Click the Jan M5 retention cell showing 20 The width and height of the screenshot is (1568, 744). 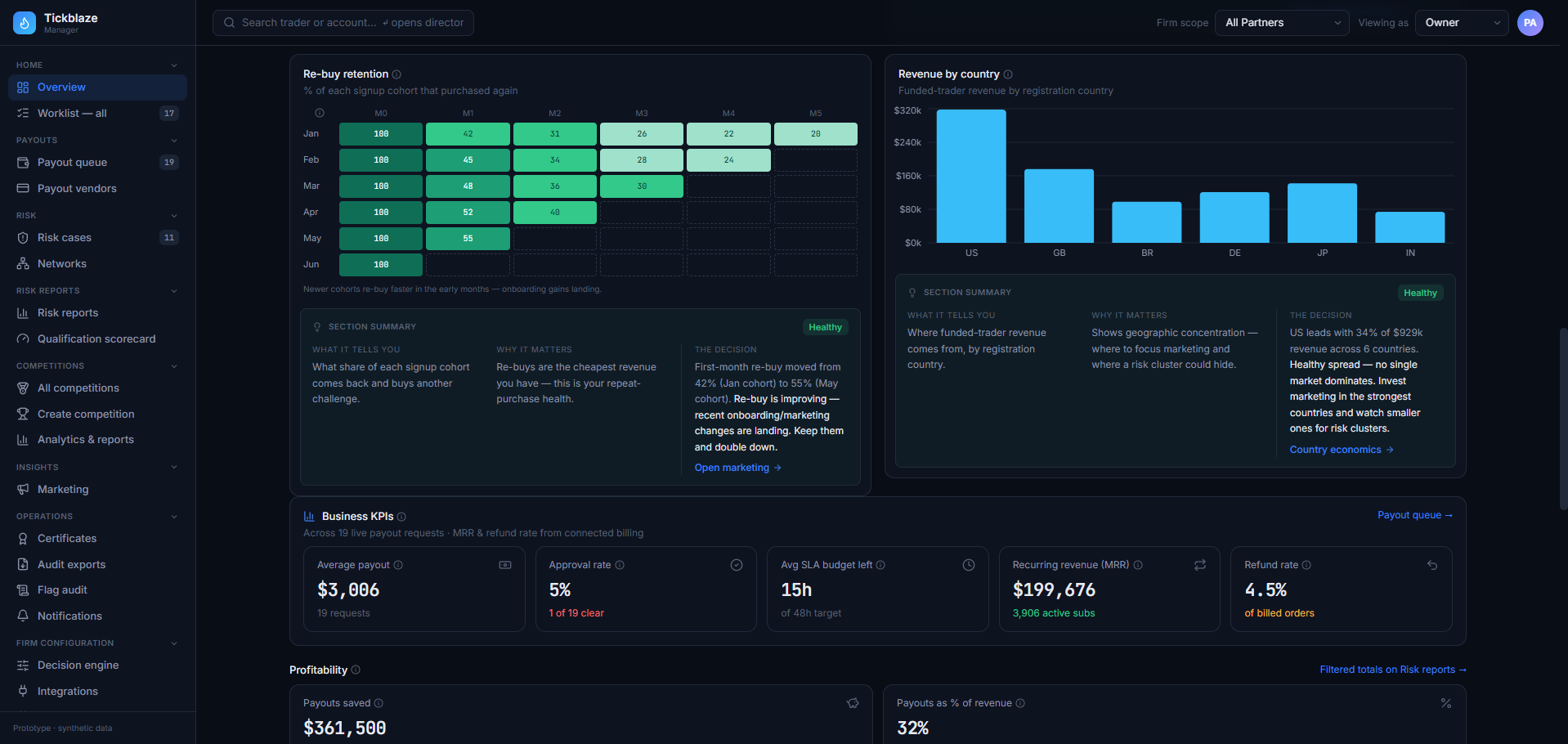click(816, 134)
